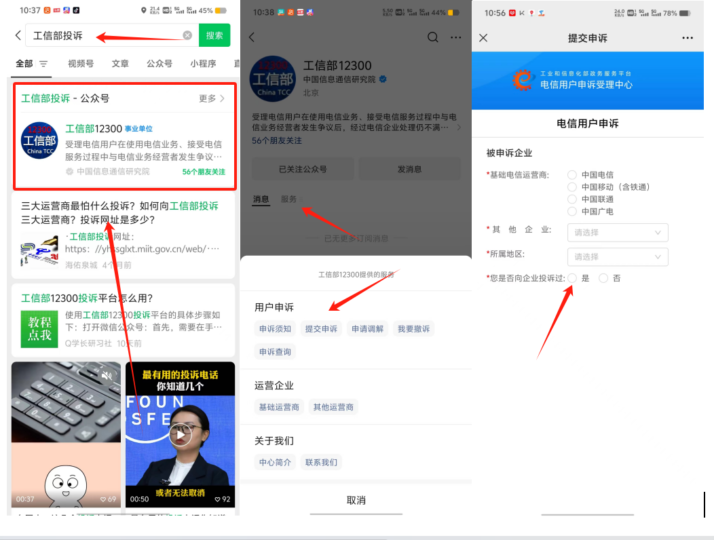
Task: Expand the 所属地区 dropdown
Action: click(x=618, y=256)
